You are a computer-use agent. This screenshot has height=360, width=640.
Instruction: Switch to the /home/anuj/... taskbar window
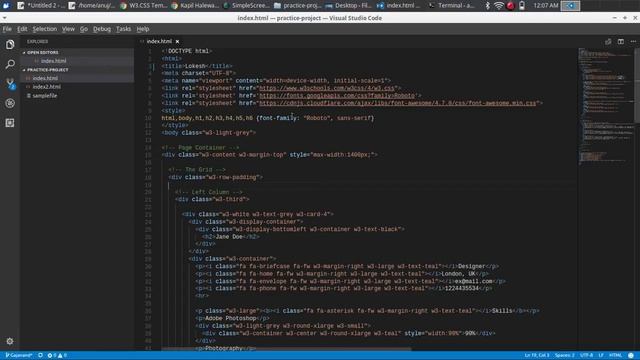(92, 5)
